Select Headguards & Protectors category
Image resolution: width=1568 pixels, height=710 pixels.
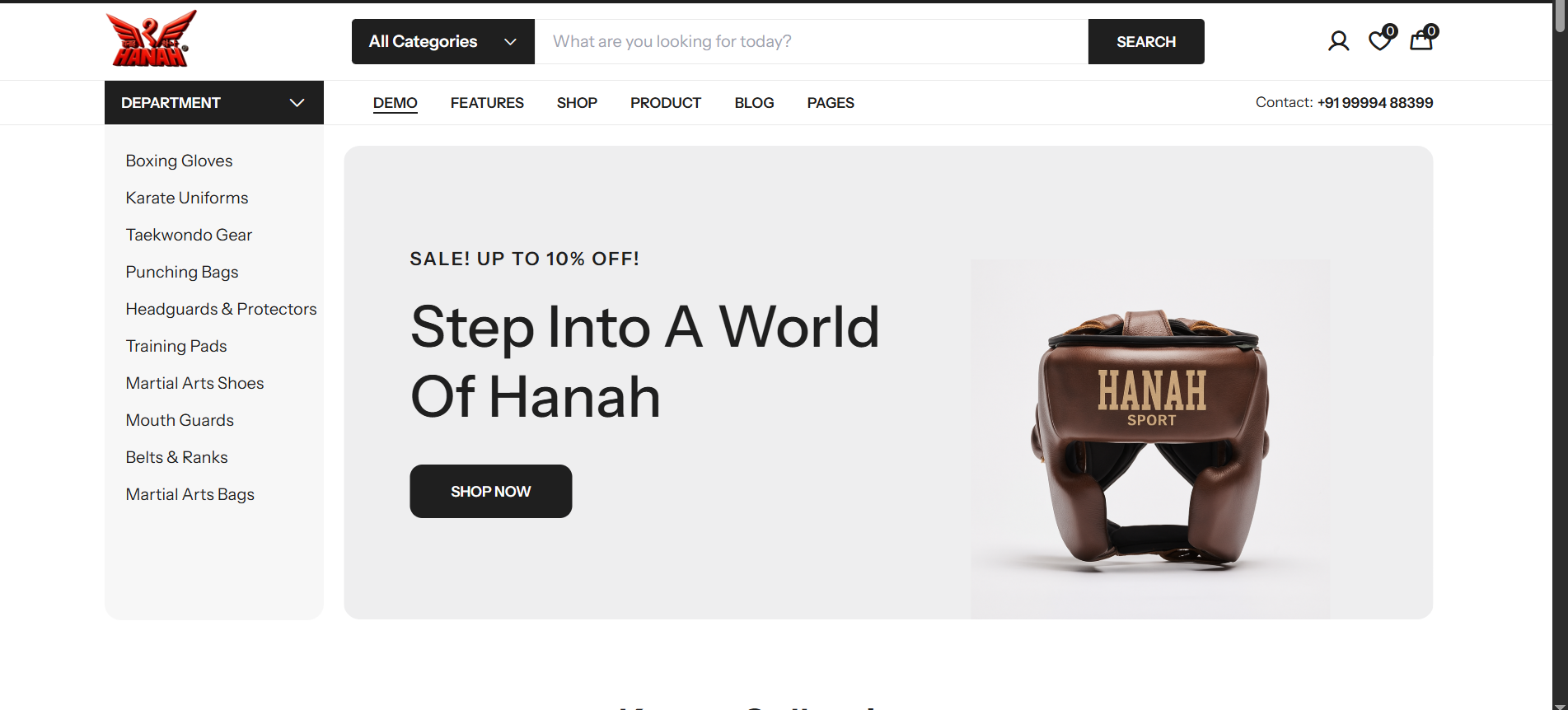221,309
